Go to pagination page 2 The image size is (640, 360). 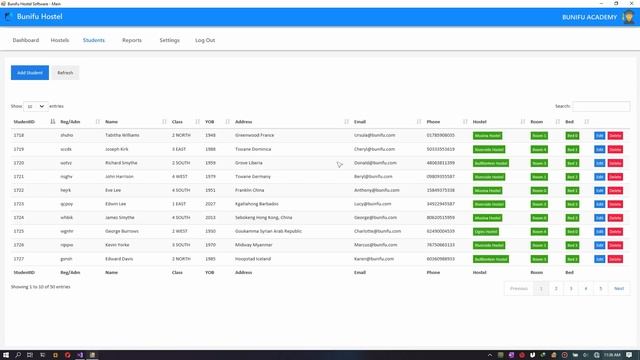556,289
